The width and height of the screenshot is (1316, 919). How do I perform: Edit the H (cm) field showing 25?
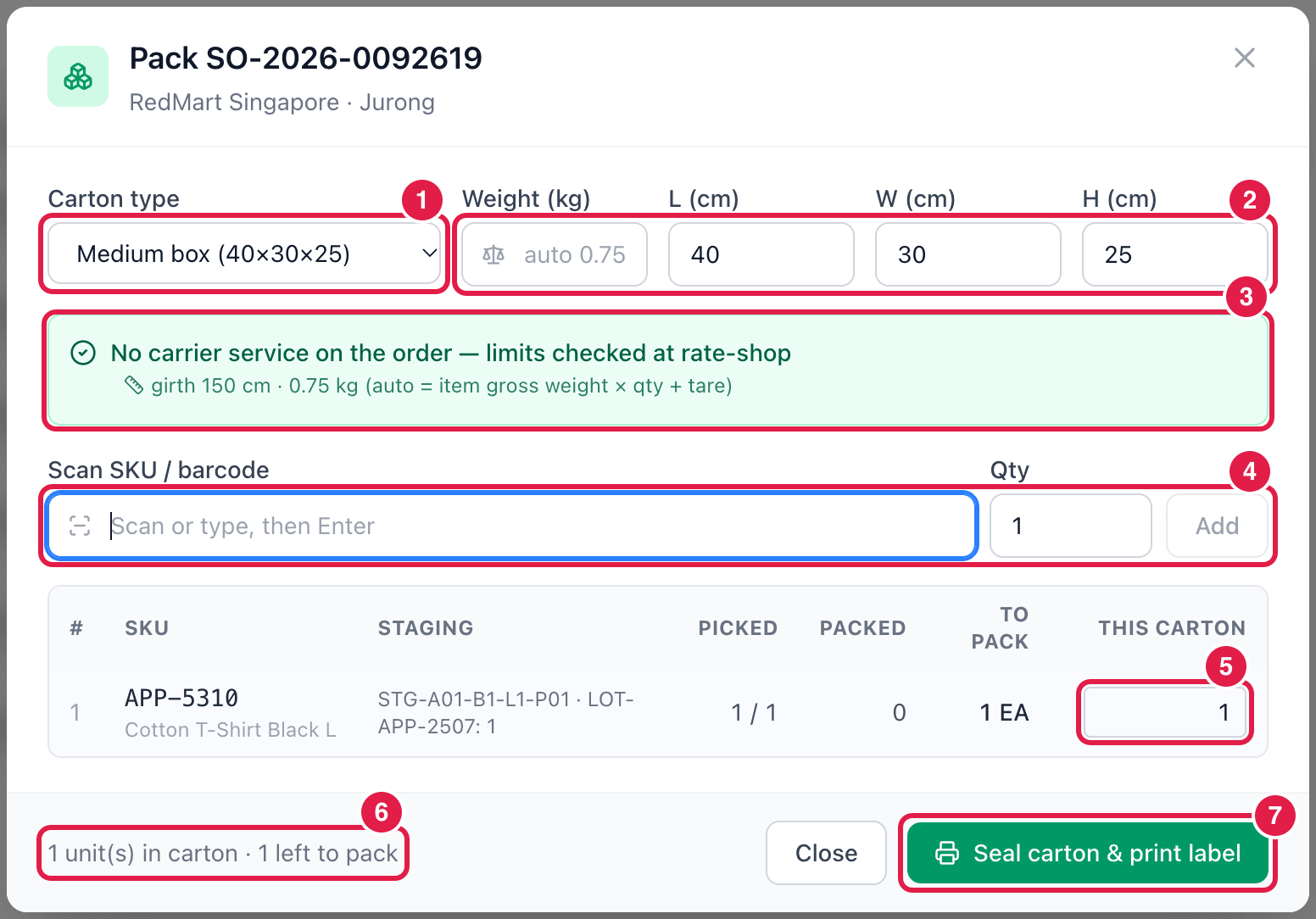point(1175,254)
